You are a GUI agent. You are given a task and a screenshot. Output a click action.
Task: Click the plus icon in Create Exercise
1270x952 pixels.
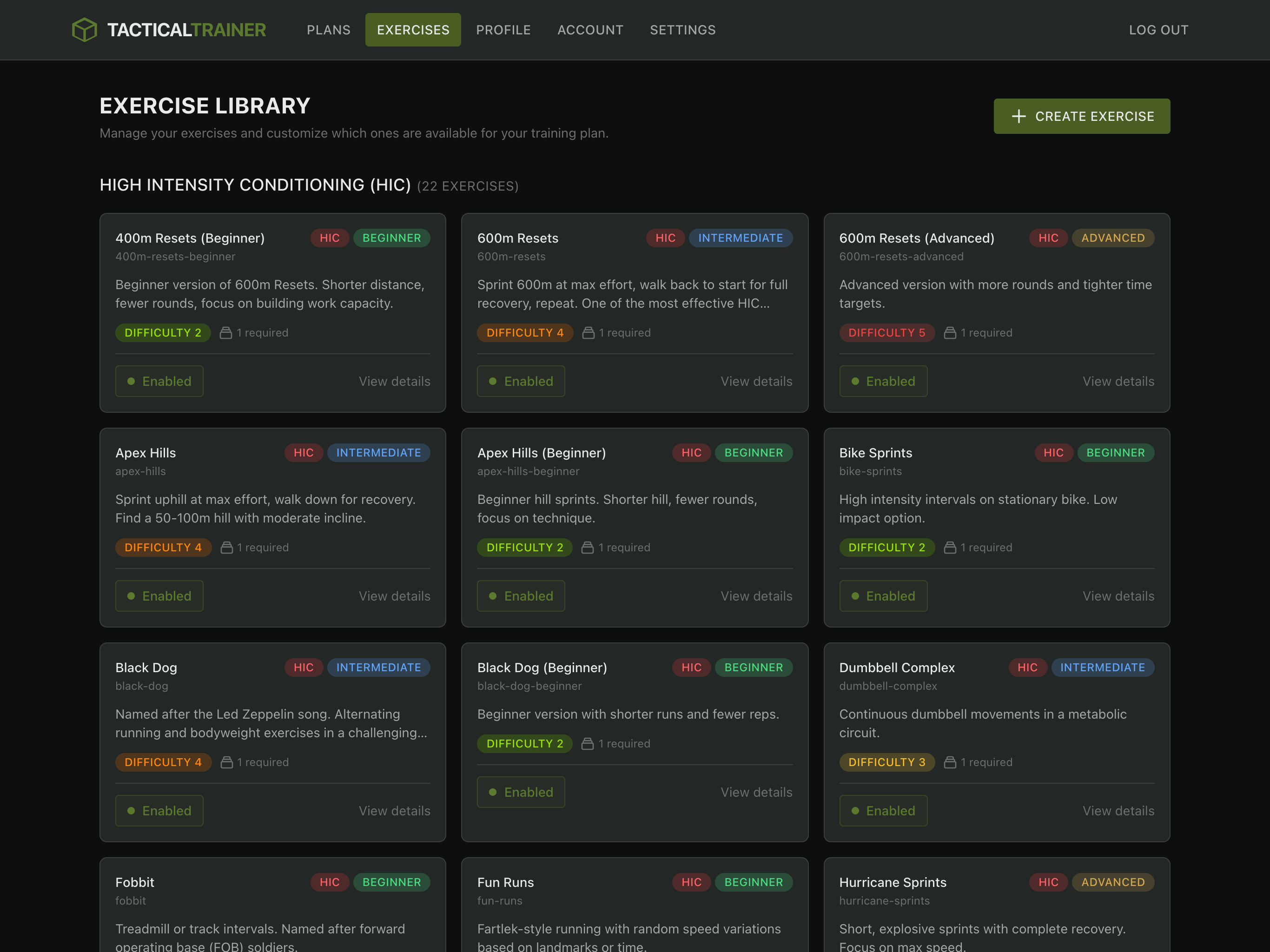click(x=1019, y=117)
